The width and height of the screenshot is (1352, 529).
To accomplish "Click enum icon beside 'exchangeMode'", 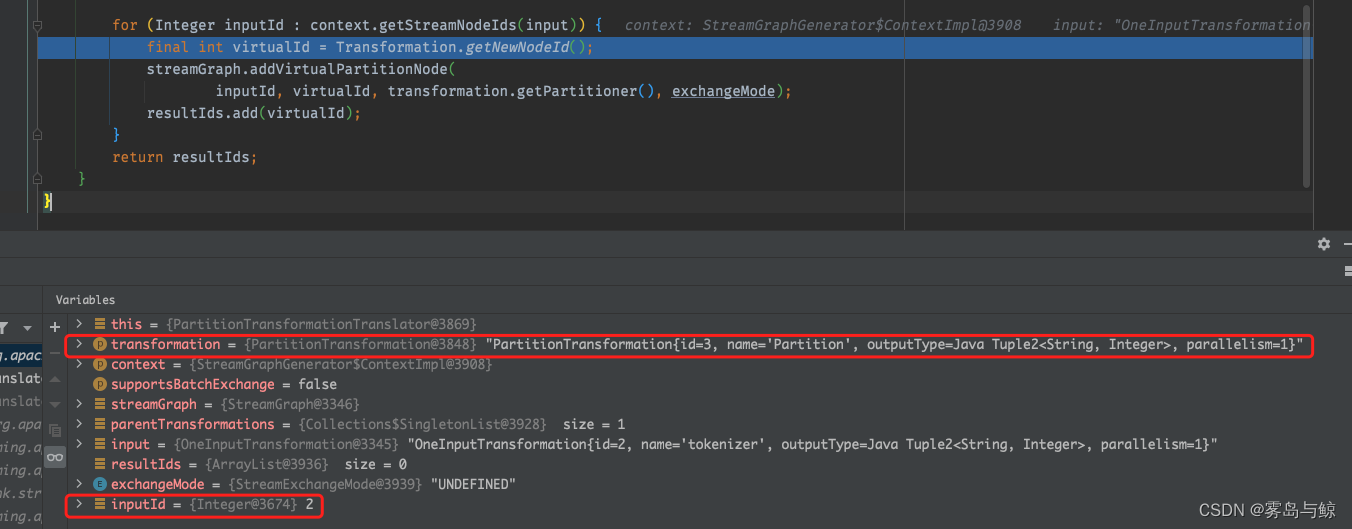I will click(x=100, y=484).
